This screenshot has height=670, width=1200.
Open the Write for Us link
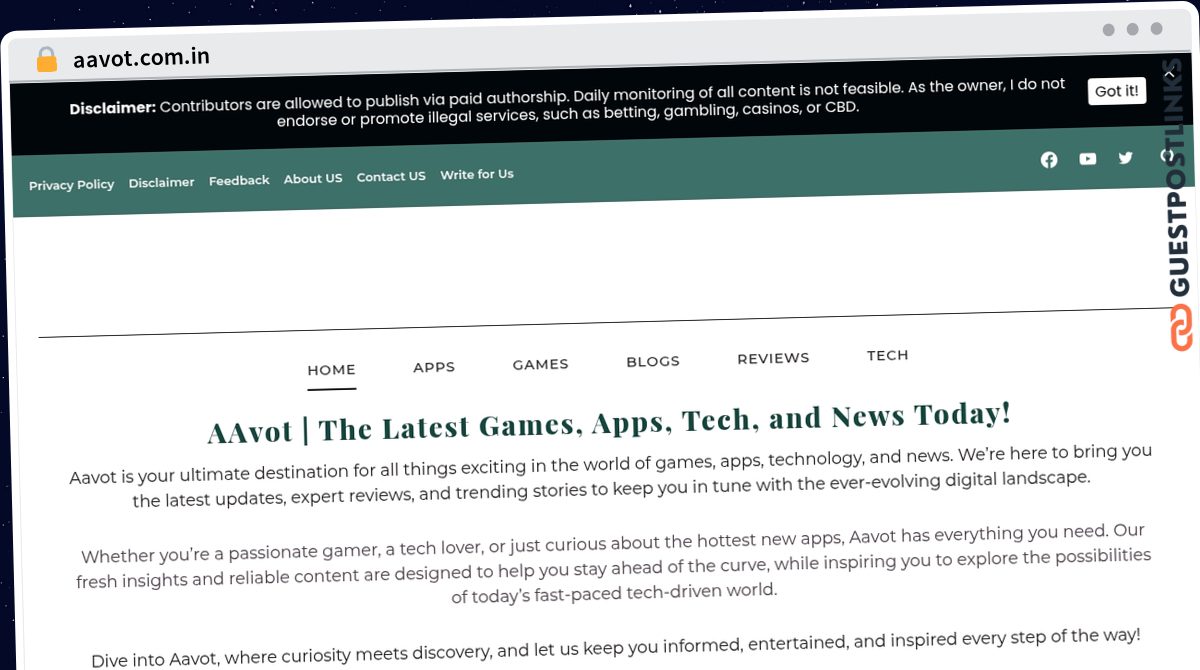477,175
